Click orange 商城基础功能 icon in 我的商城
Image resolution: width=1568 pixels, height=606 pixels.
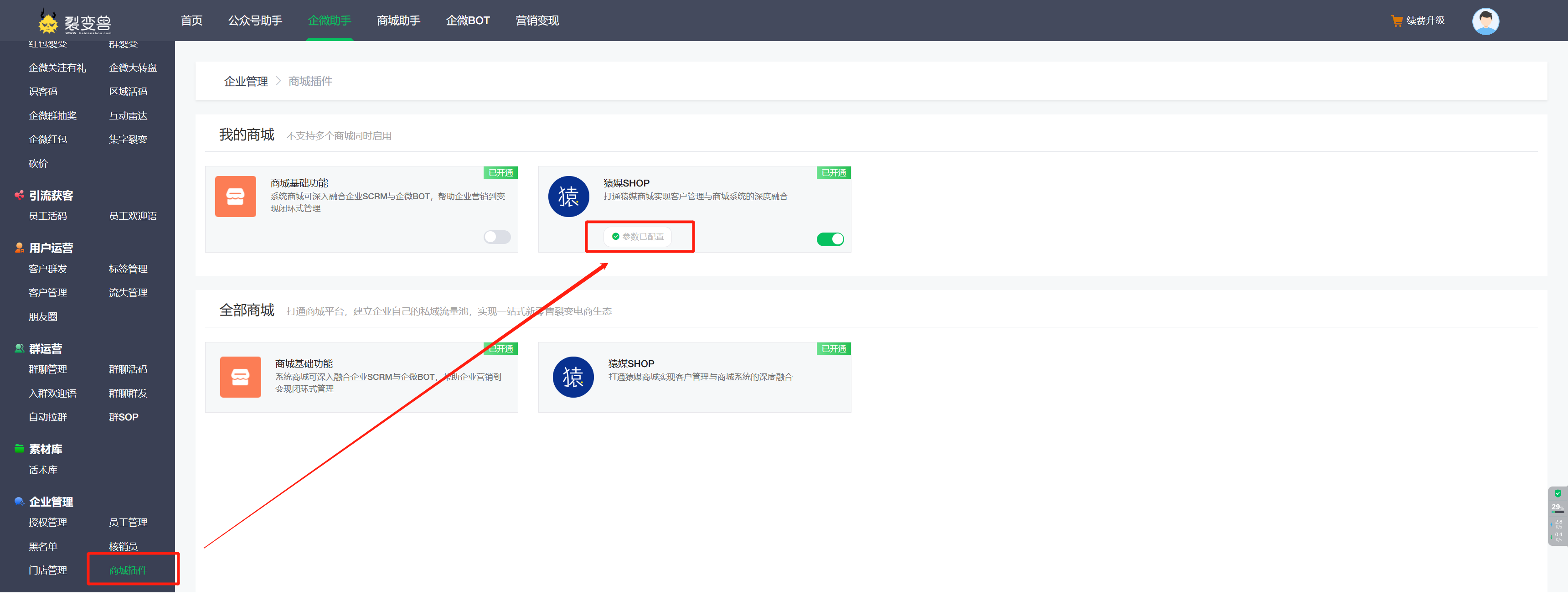pyautogui.click(x=236, y=196)
